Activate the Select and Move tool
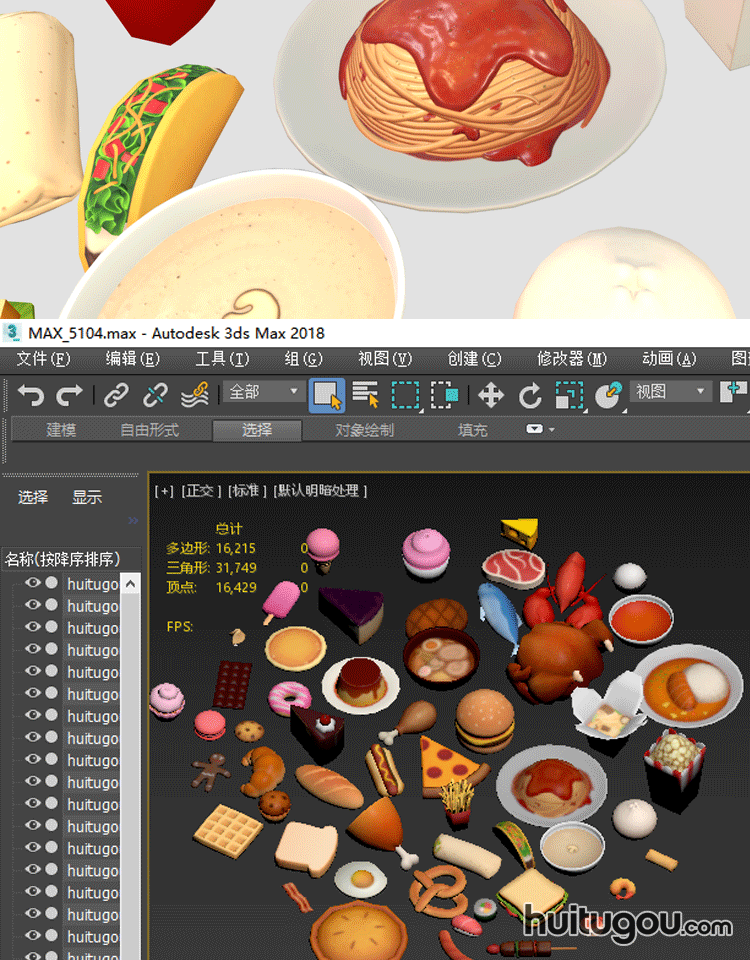This screenshot has height=960, width=750. coord(490,395)
